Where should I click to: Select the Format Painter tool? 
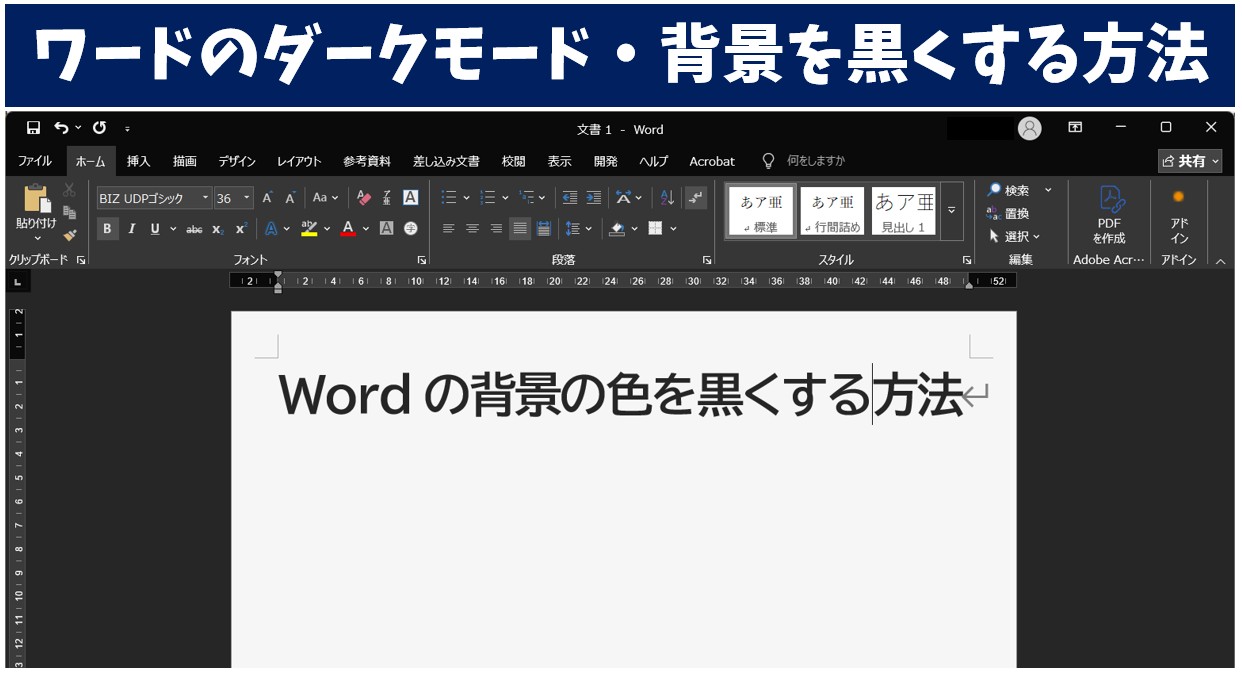coord(70,237)
